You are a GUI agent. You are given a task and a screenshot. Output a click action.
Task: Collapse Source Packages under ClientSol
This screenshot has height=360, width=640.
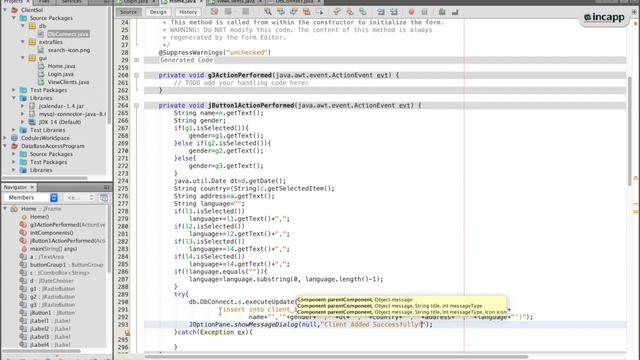pos(14,18)
